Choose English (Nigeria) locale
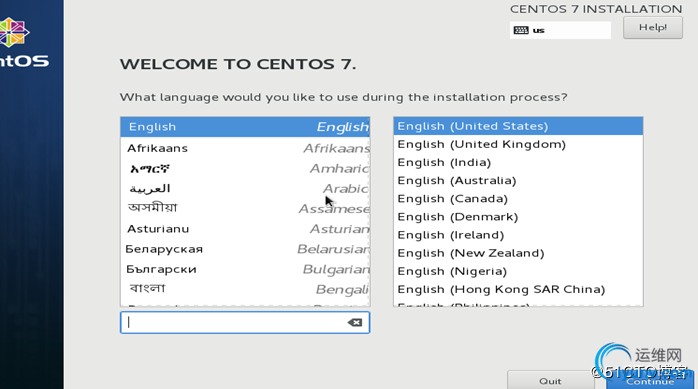Screen dimensions: 698x389 tap(518, 271)
